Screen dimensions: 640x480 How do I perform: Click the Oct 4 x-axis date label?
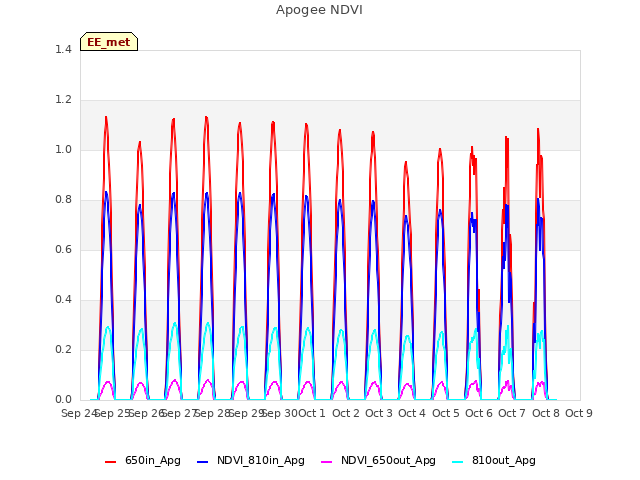tap(412, 413)
